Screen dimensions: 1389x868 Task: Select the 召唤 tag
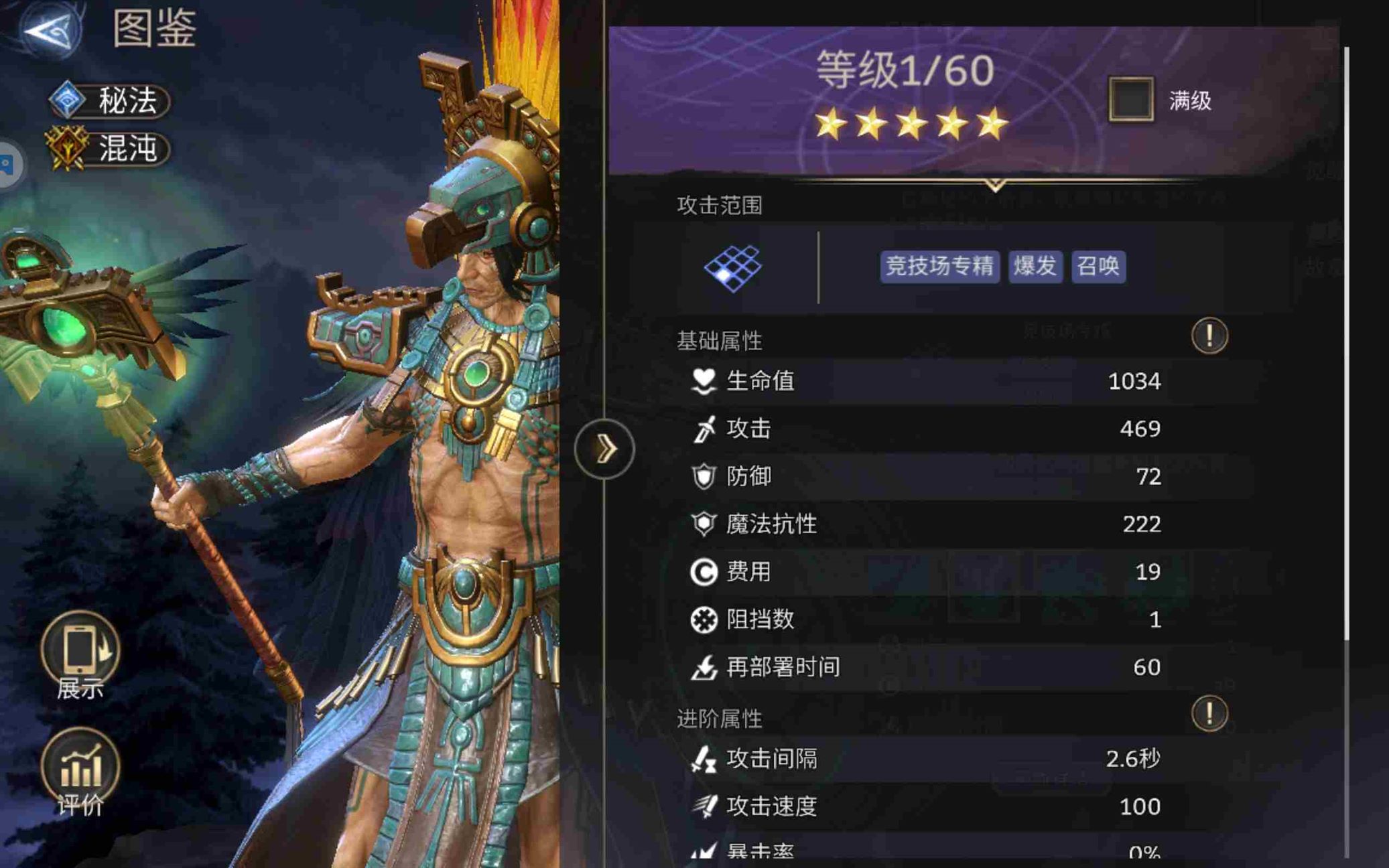coord(1098,267)
